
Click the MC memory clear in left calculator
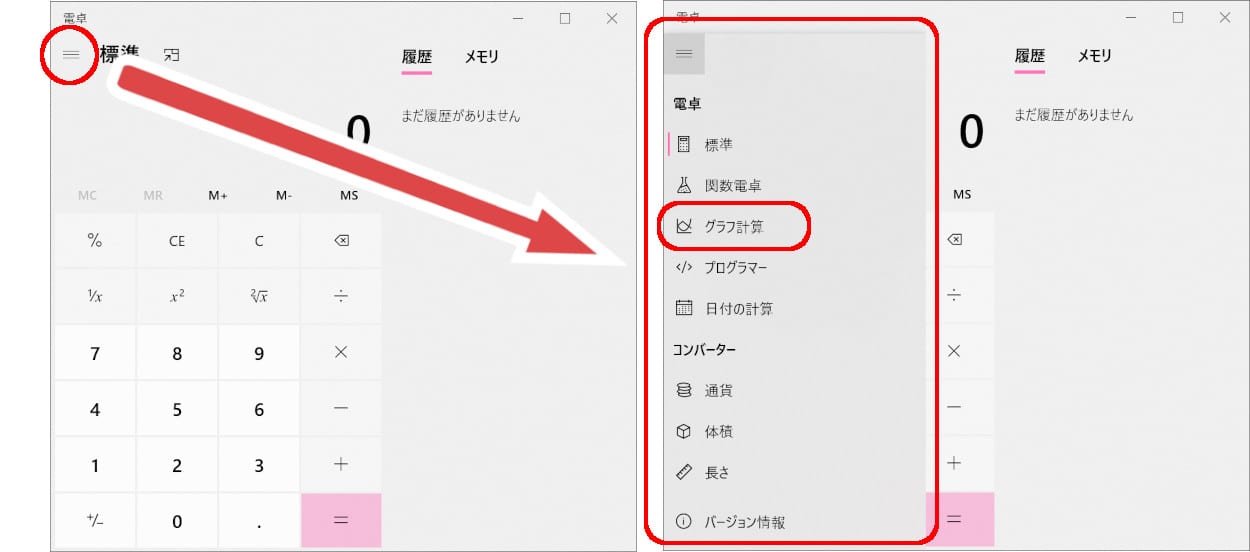[x=87, y=195]
